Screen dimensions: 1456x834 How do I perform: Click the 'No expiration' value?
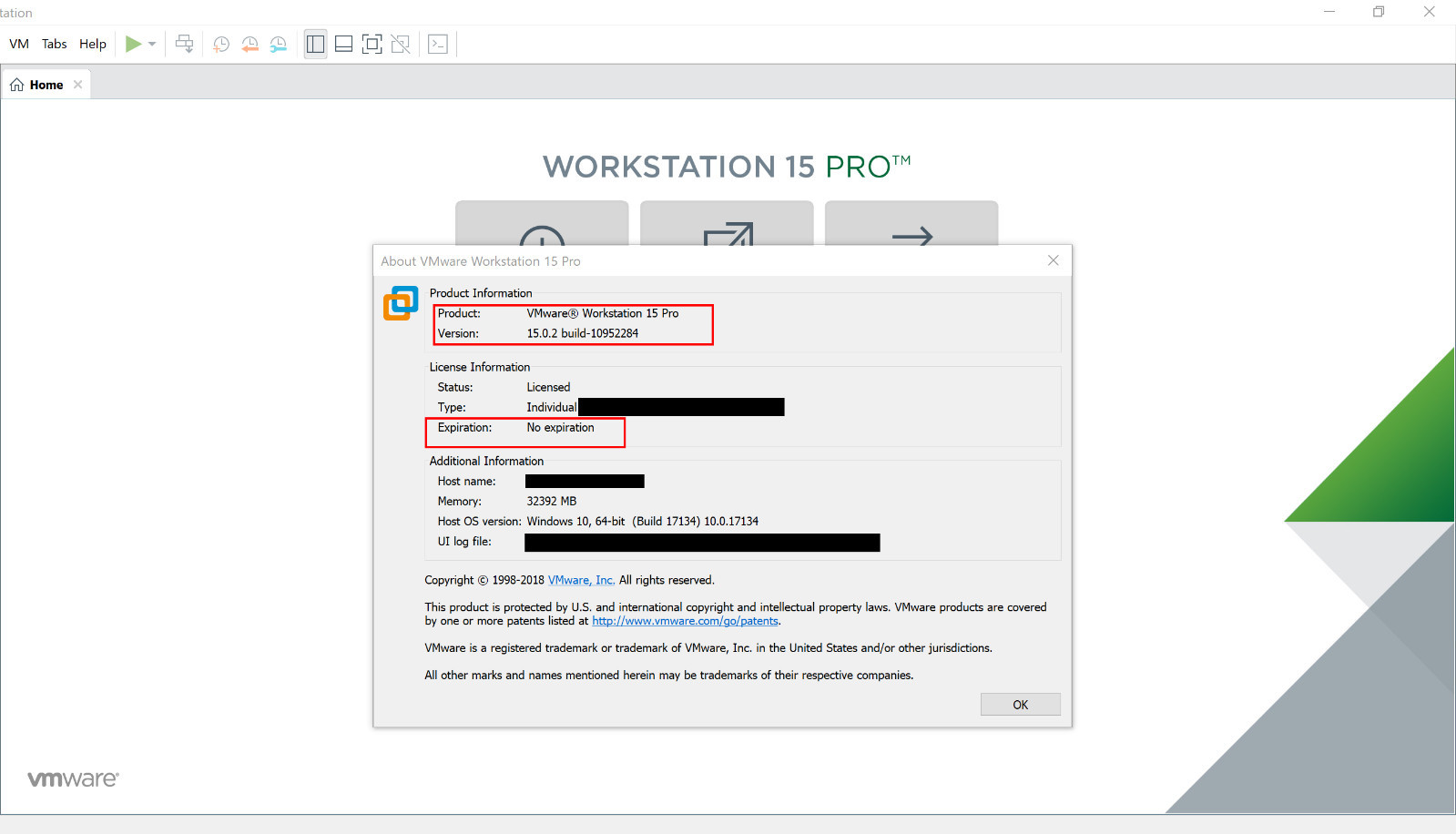click(560, 427)
